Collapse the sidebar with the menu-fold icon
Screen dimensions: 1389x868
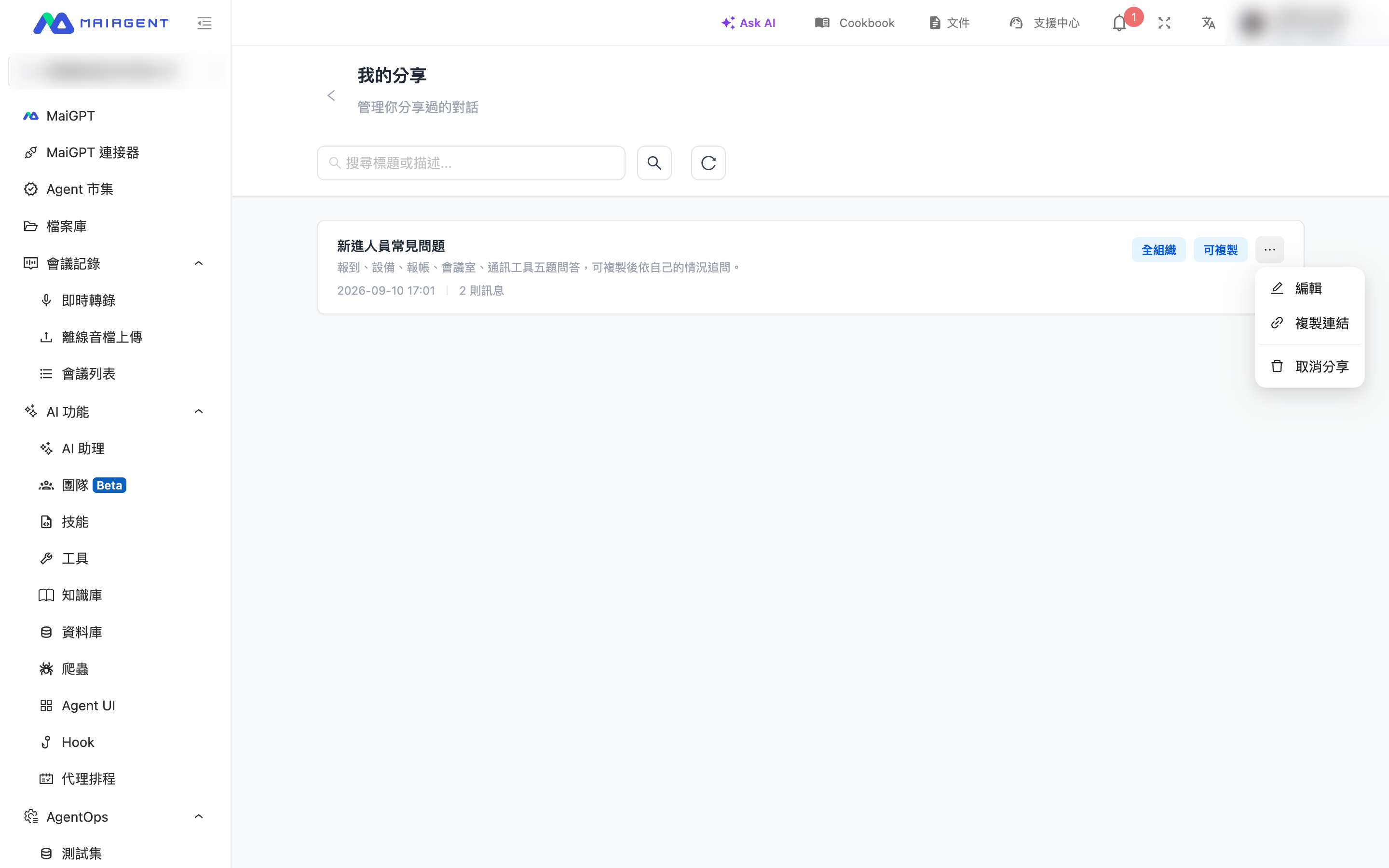(x=204, y=23)
